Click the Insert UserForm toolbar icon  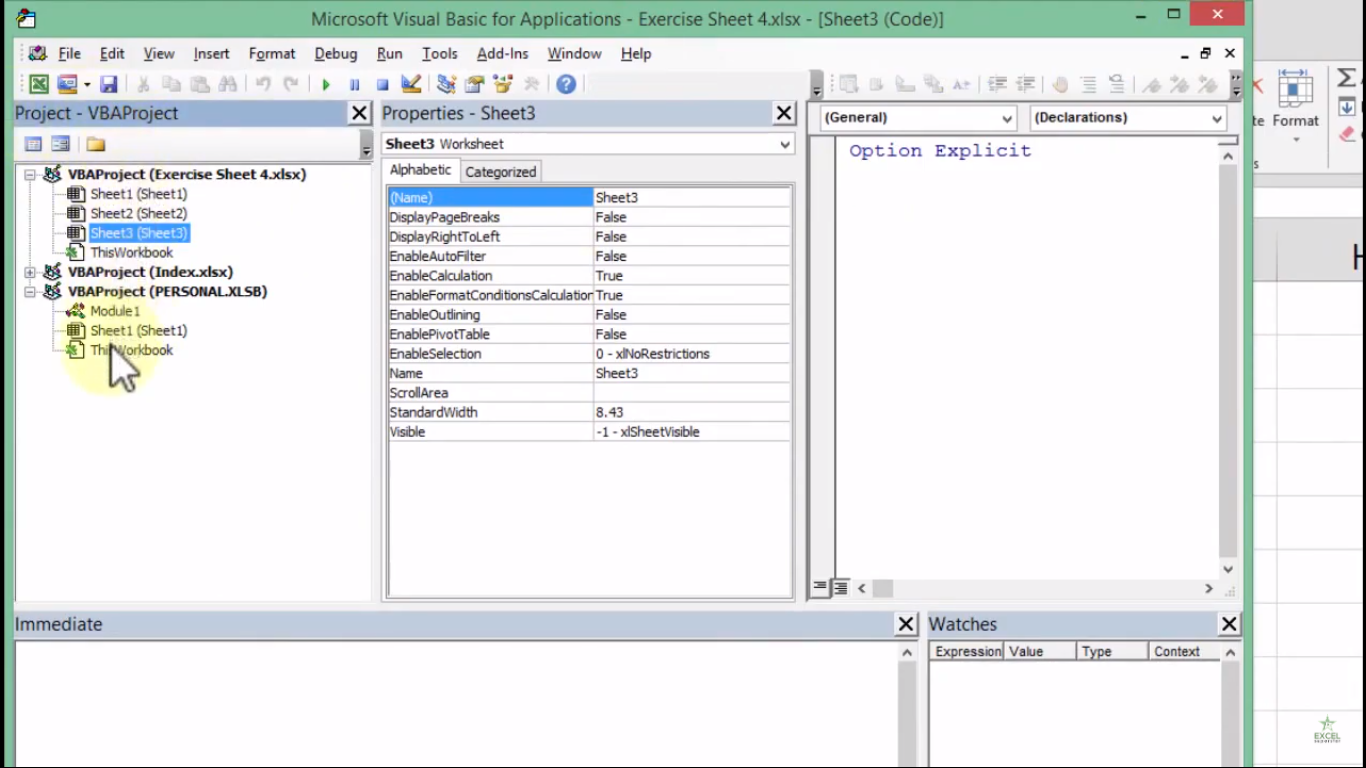(67, 85)
